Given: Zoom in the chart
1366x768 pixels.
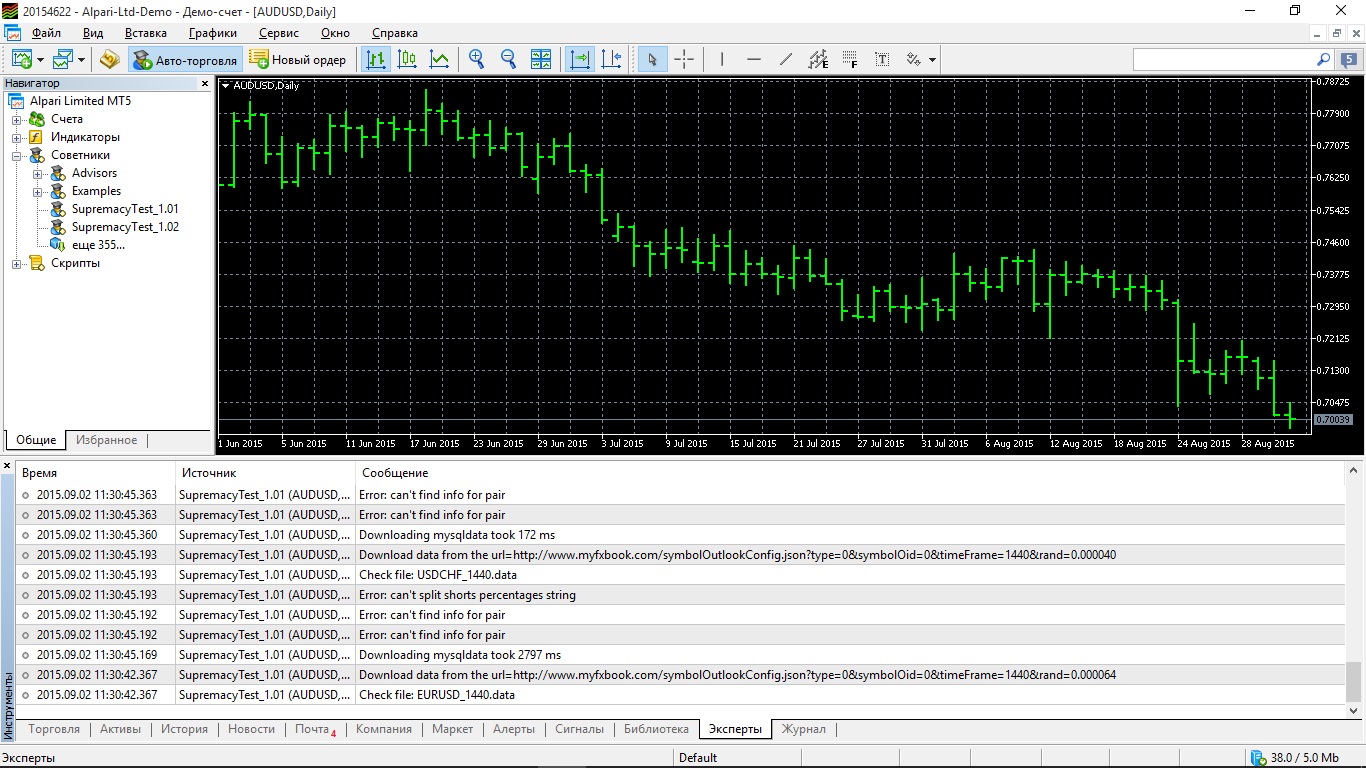Looking at the screenshot, I should [477, 59].
